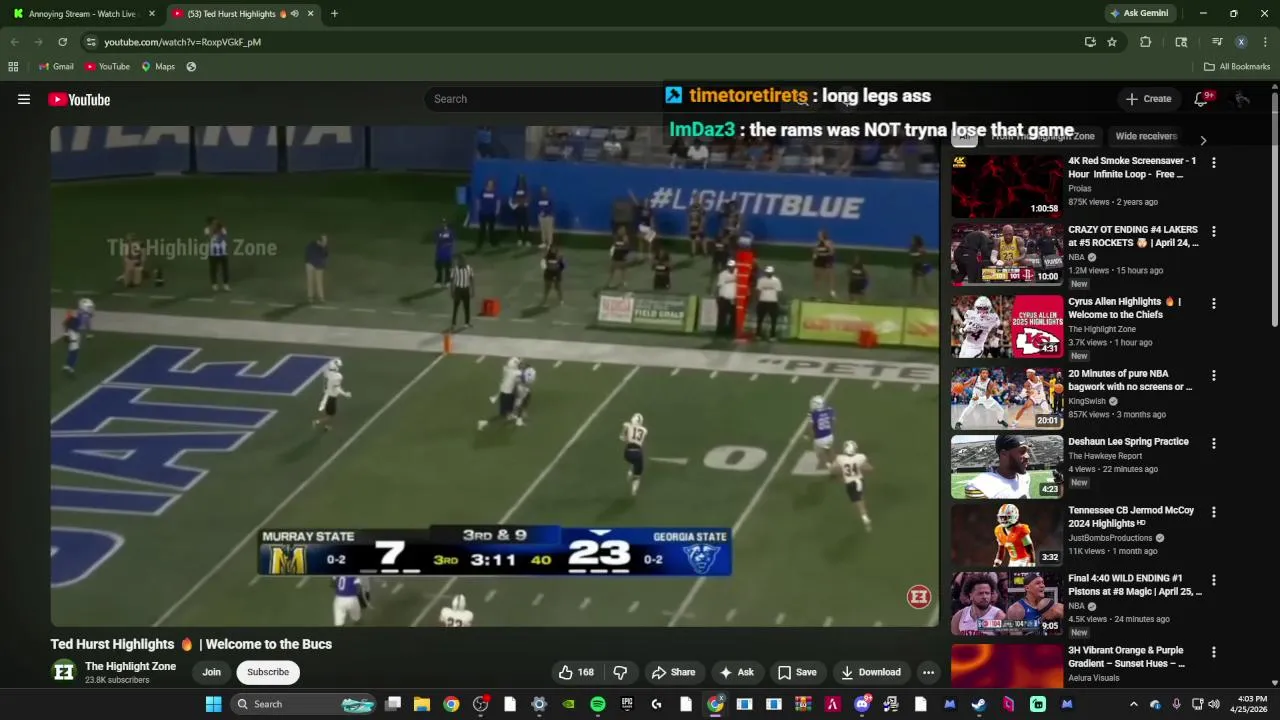
Task: Open the YouTube notifications bell
Action: pyautogui.click(x=1202, y=99)
